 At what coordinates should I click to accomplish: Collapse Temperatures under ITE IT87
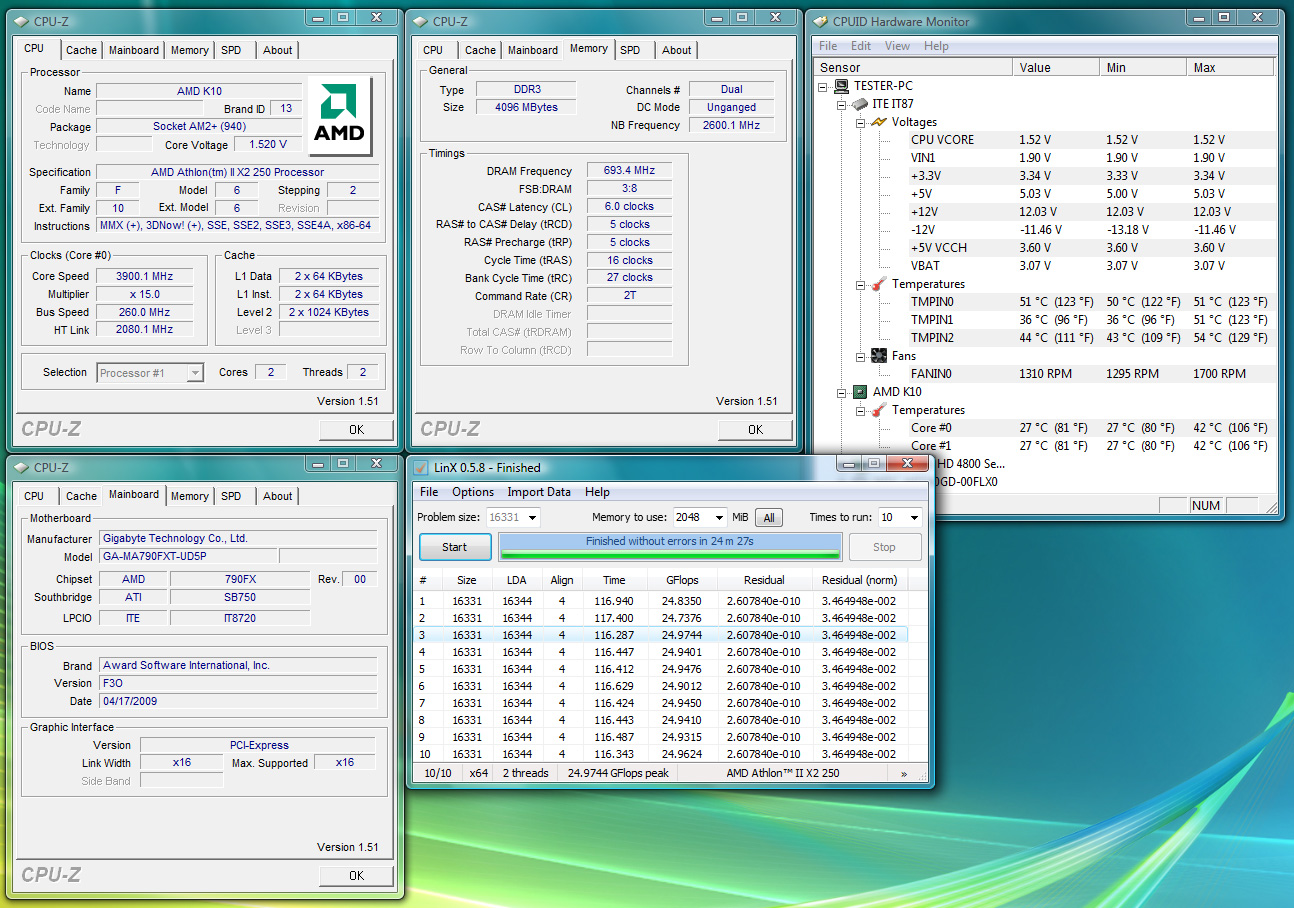[x=860, y=284]
